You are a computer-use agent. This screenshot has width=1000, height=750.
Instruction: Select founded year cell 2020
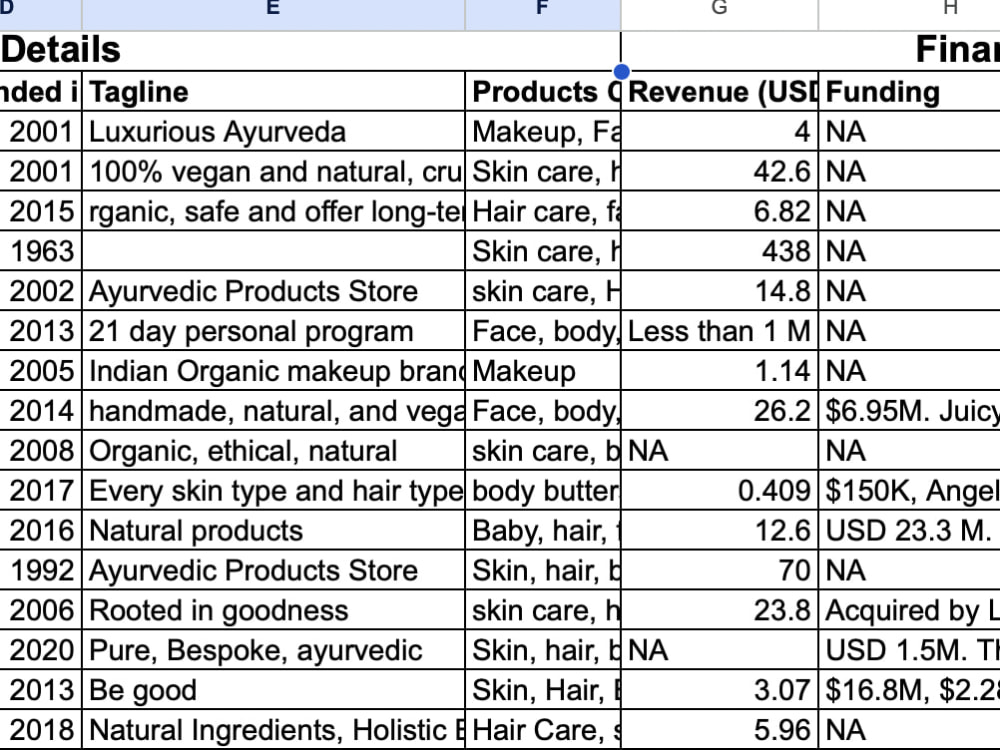click(41, 650)
